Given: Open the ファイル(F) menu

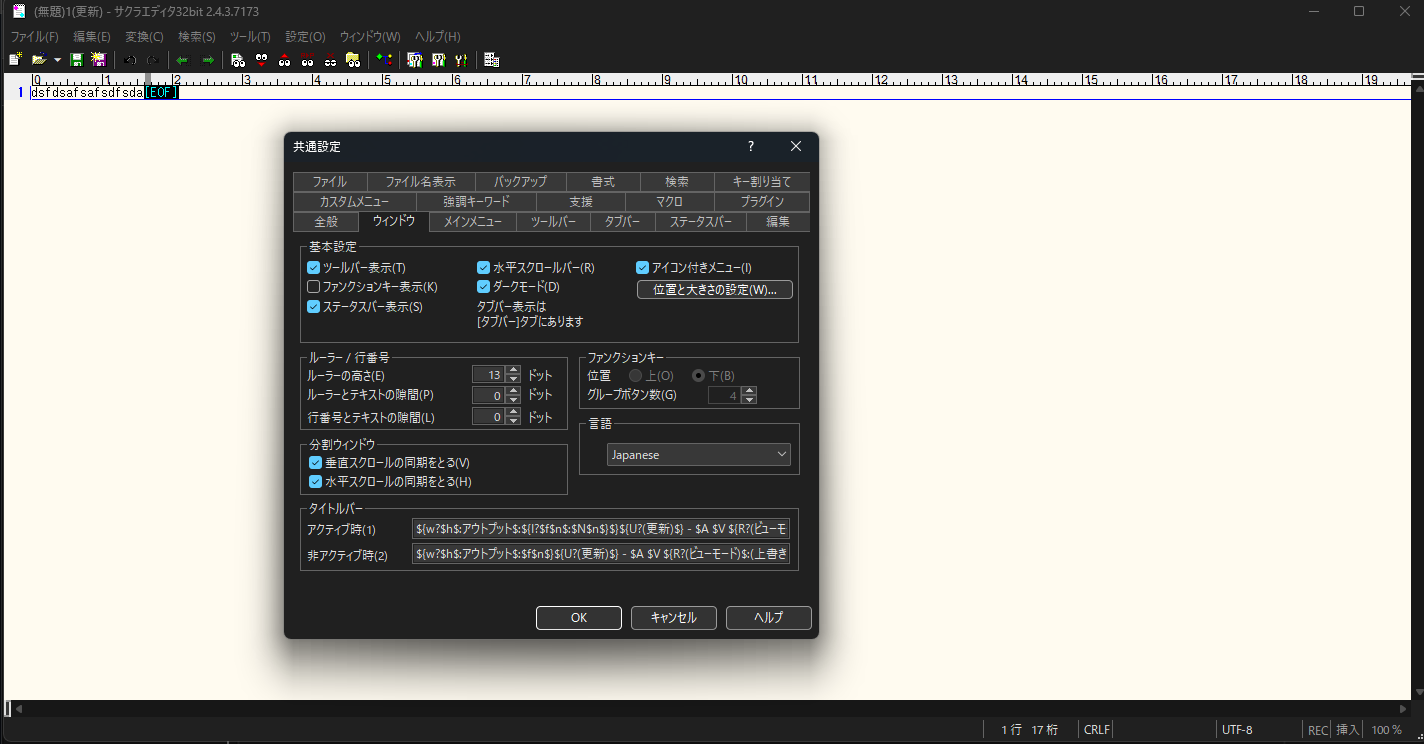Looking at the screenshot, I should [x=34, y=36].
